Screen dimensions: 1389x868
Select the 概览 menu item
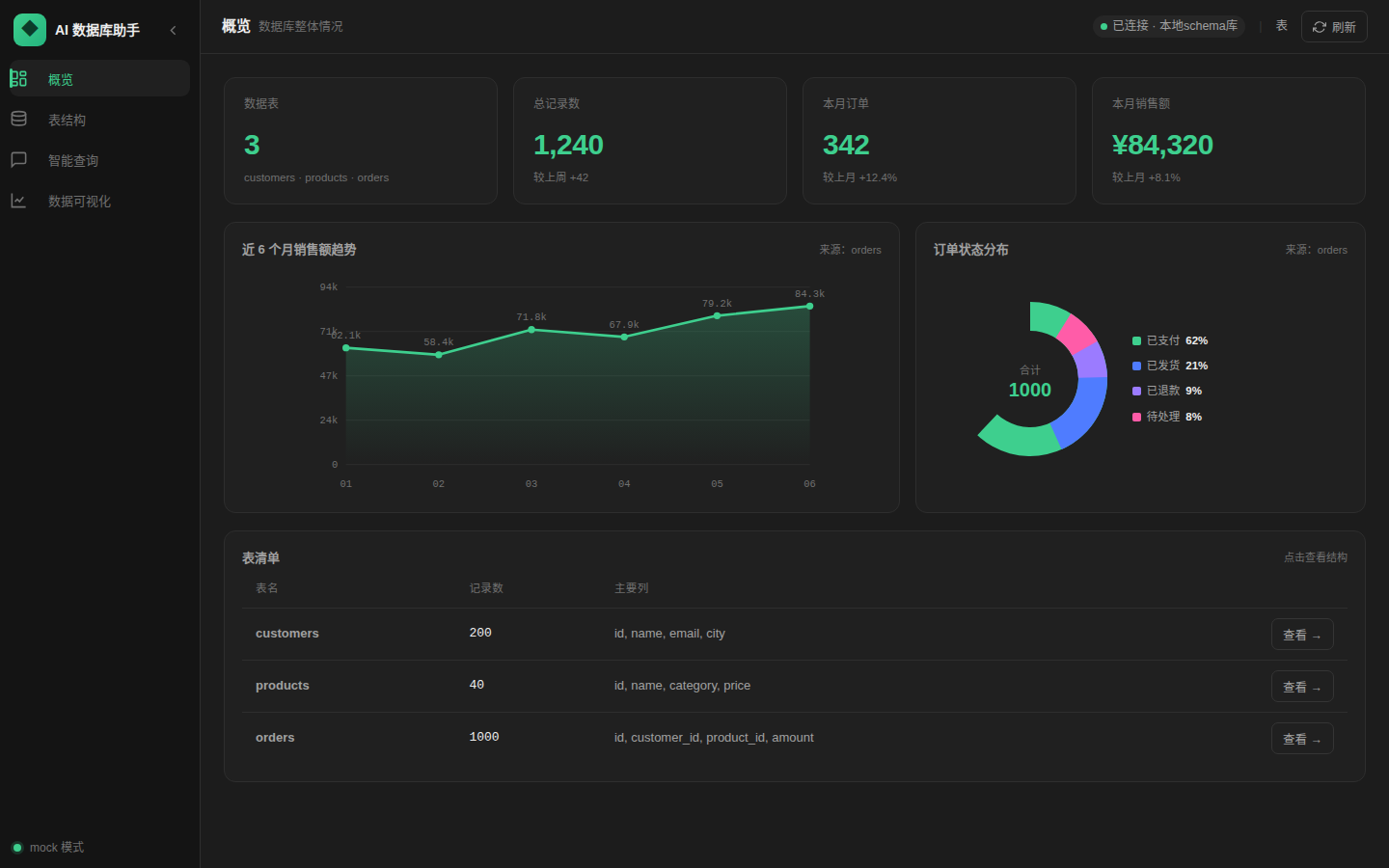click(99, 78)
